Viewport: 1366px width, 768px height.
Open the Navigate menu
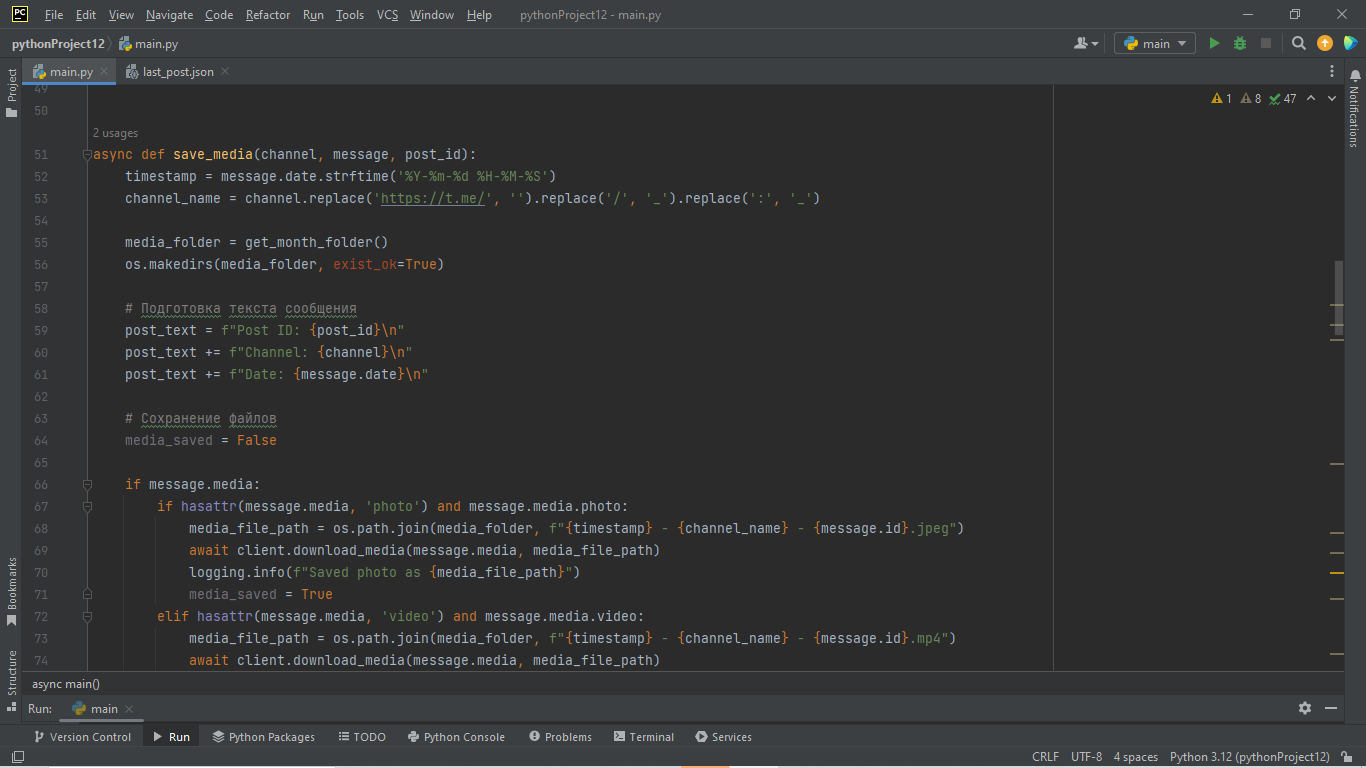pyautogui.click(x=169, y=15)
